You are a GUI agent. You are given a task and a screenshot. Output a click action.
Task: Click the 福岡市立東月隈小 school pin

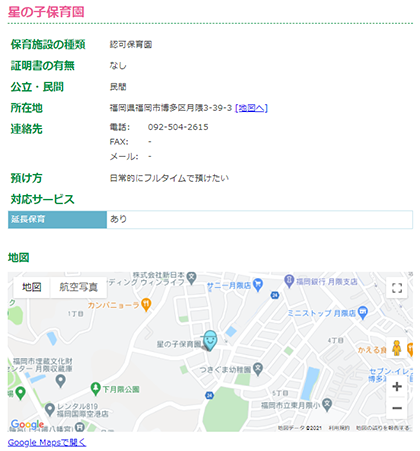pyautogui.click(x=327, y=405)
